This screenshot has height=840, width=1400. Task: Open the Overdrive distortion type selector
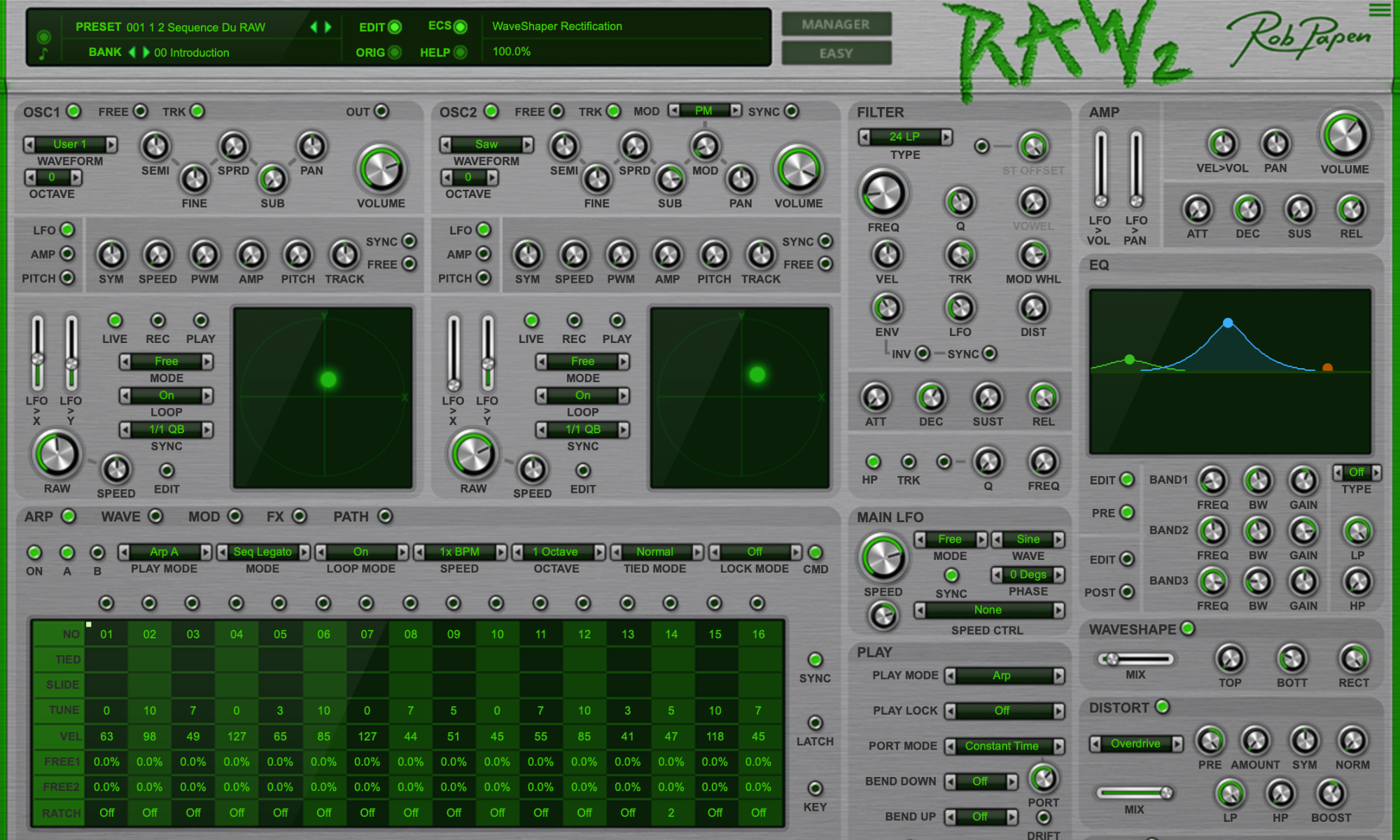click(x=1135, y=743)
